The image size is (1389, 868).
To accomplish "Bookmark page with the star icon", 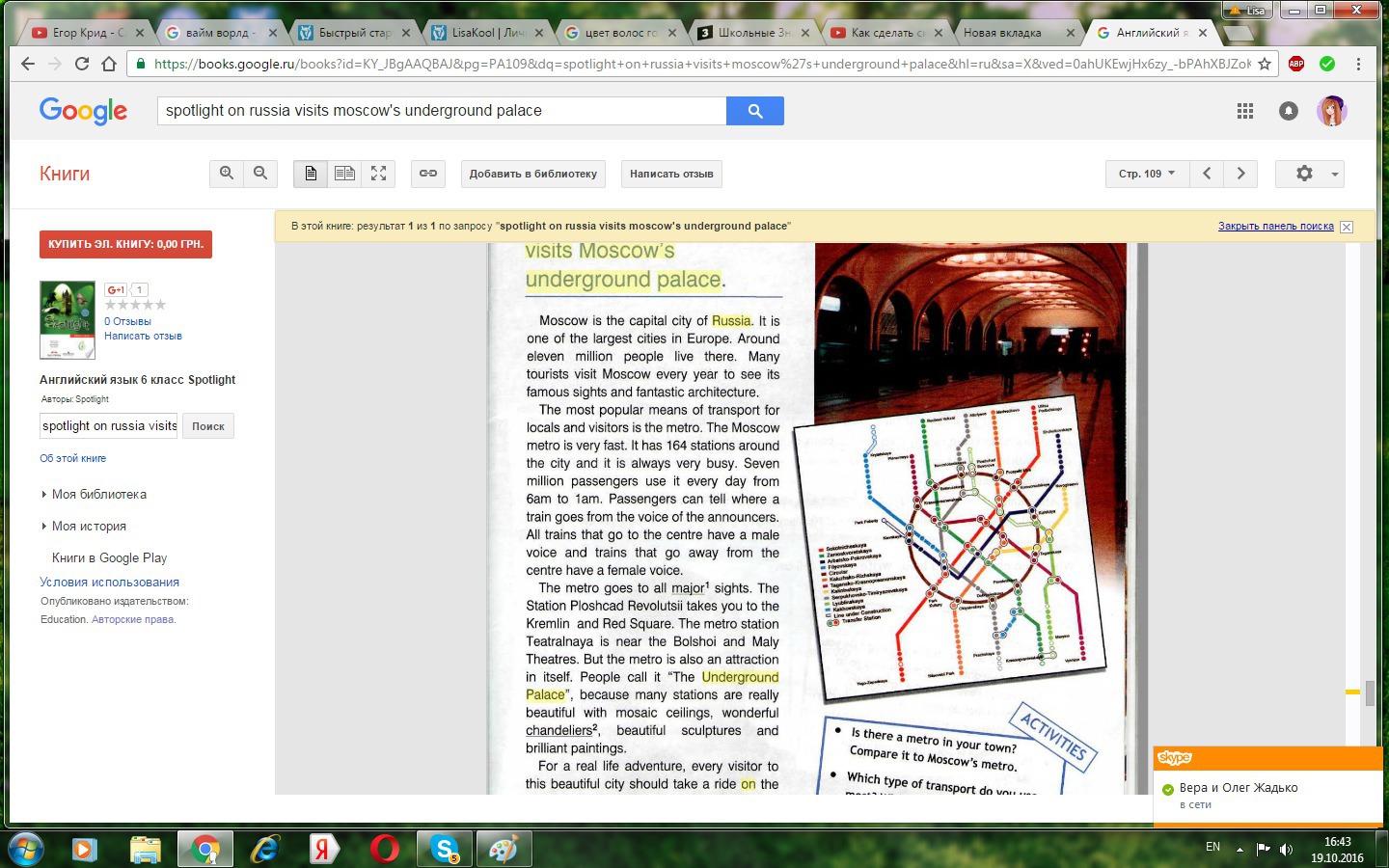I will tap(1265, 64).
